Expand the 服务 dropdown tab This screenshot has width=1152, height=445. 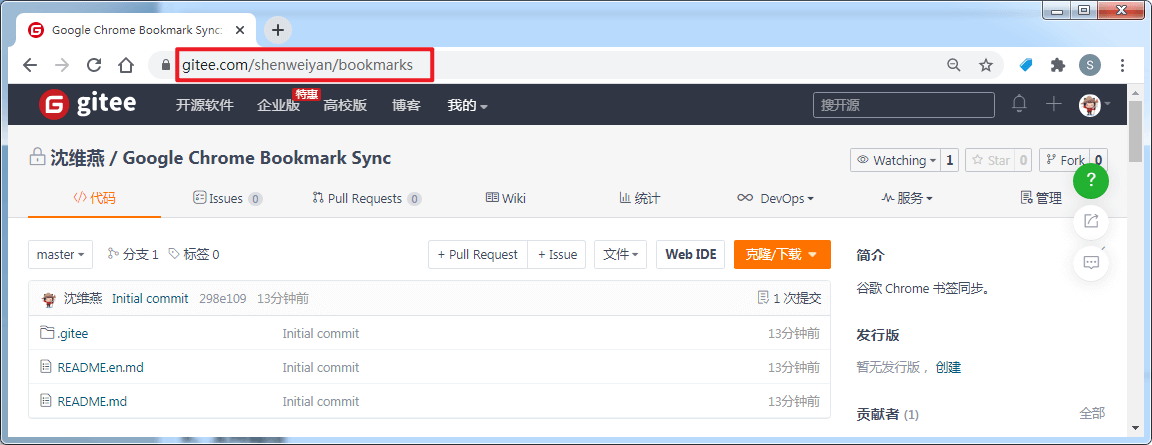[907, 198]
